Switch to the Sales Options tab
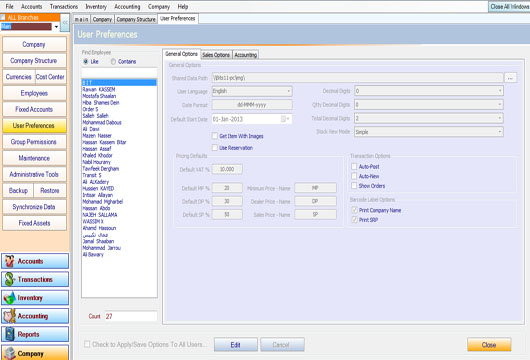The width and height of the screenshot is (530, 360). pyautogui.click(x=216, y=55)
